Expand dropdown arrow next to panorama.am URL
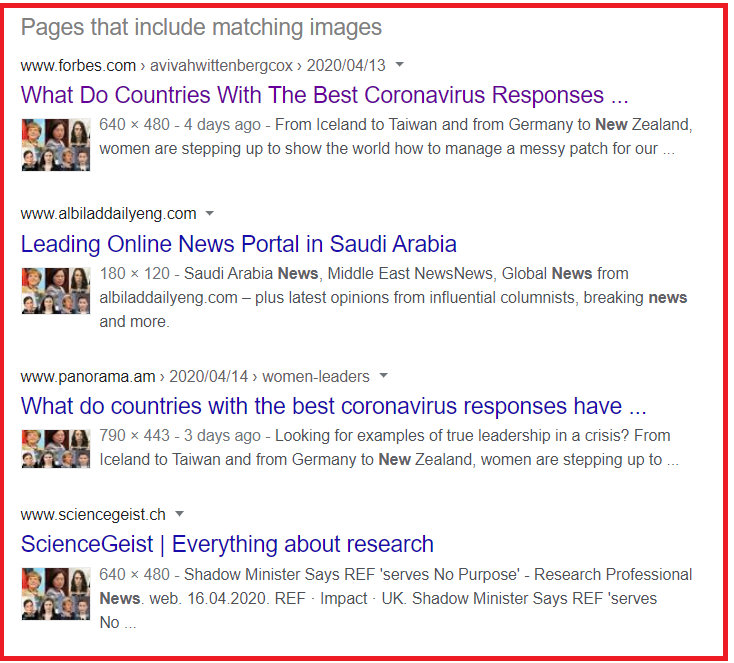Viewport: 734px width, 663px height. [x=383, y=376]
